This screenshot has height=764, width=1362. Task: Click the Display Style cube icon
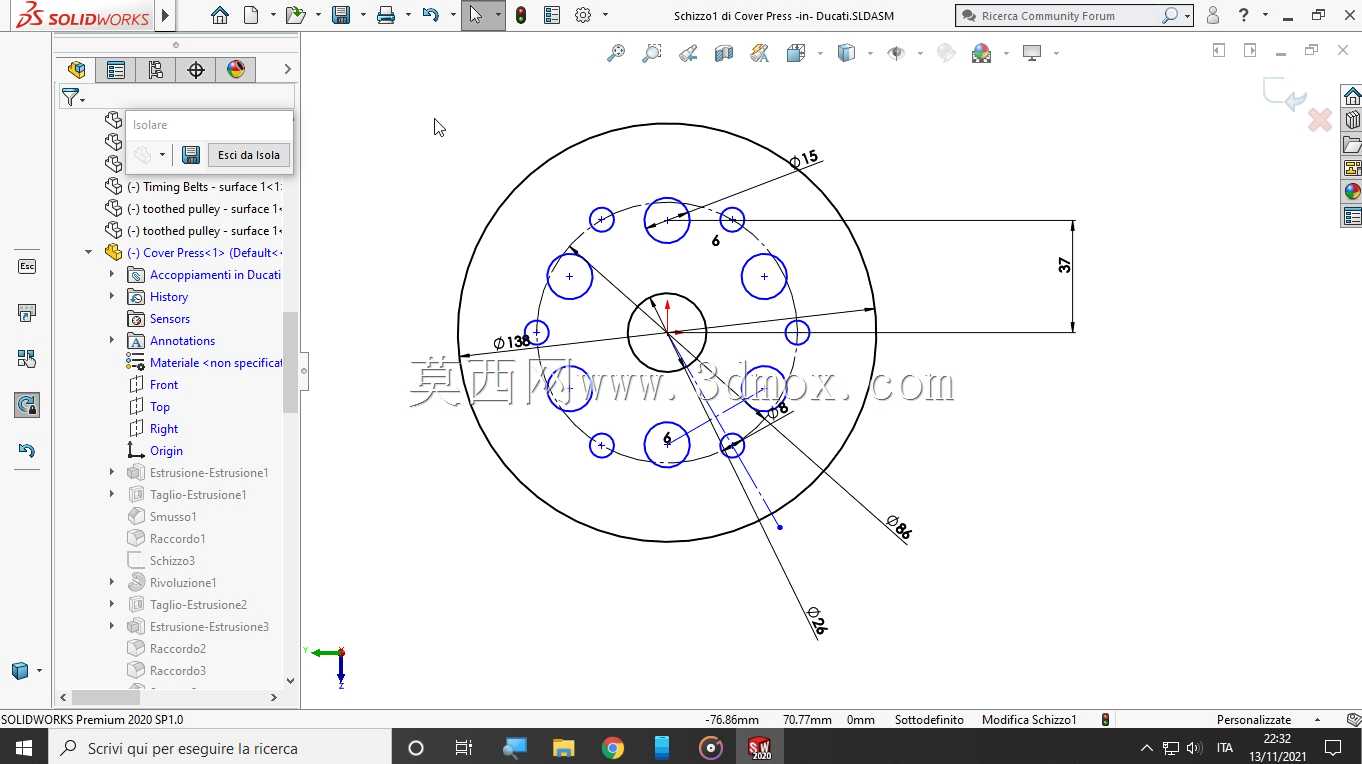[846, 53]
